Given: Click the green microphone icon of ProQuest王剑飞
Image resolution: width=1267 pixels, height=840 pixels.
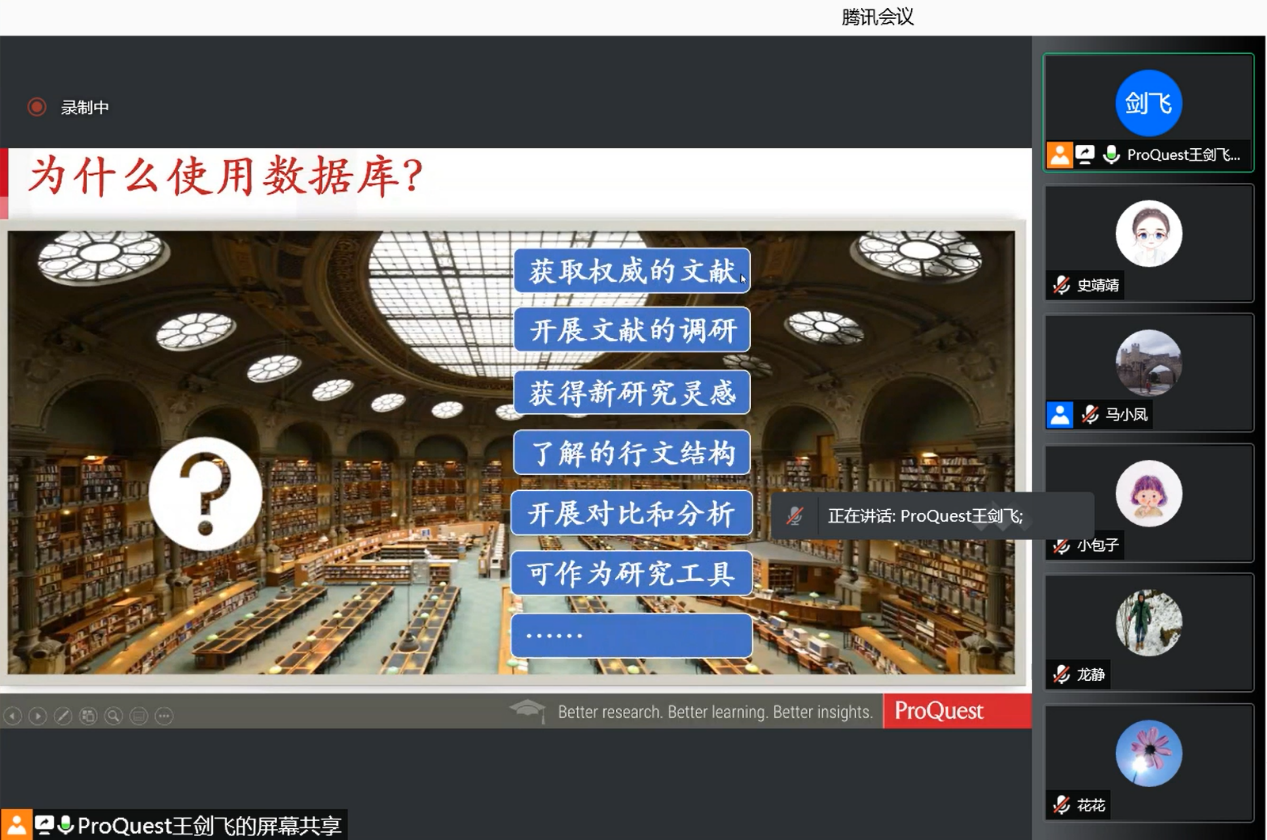Looking at the screenshot, I should pyautogui.click(x=1111, y=155).
